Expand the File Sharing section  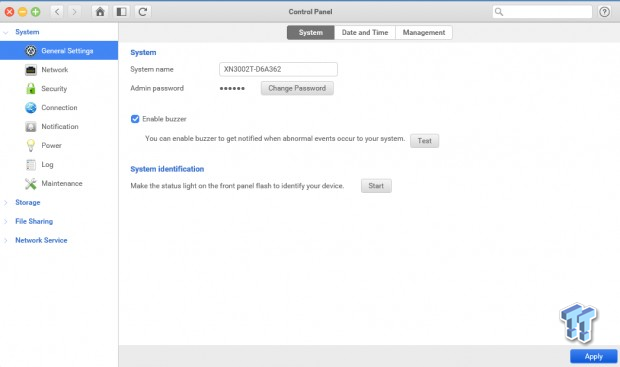point(34,221)
